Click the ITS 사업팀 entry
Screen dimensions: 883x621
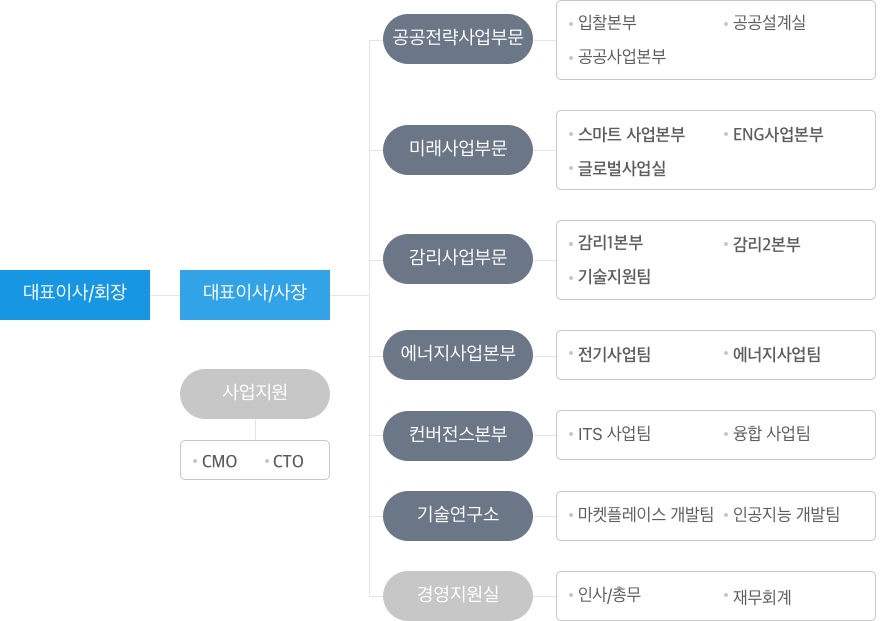pos(614,434)
